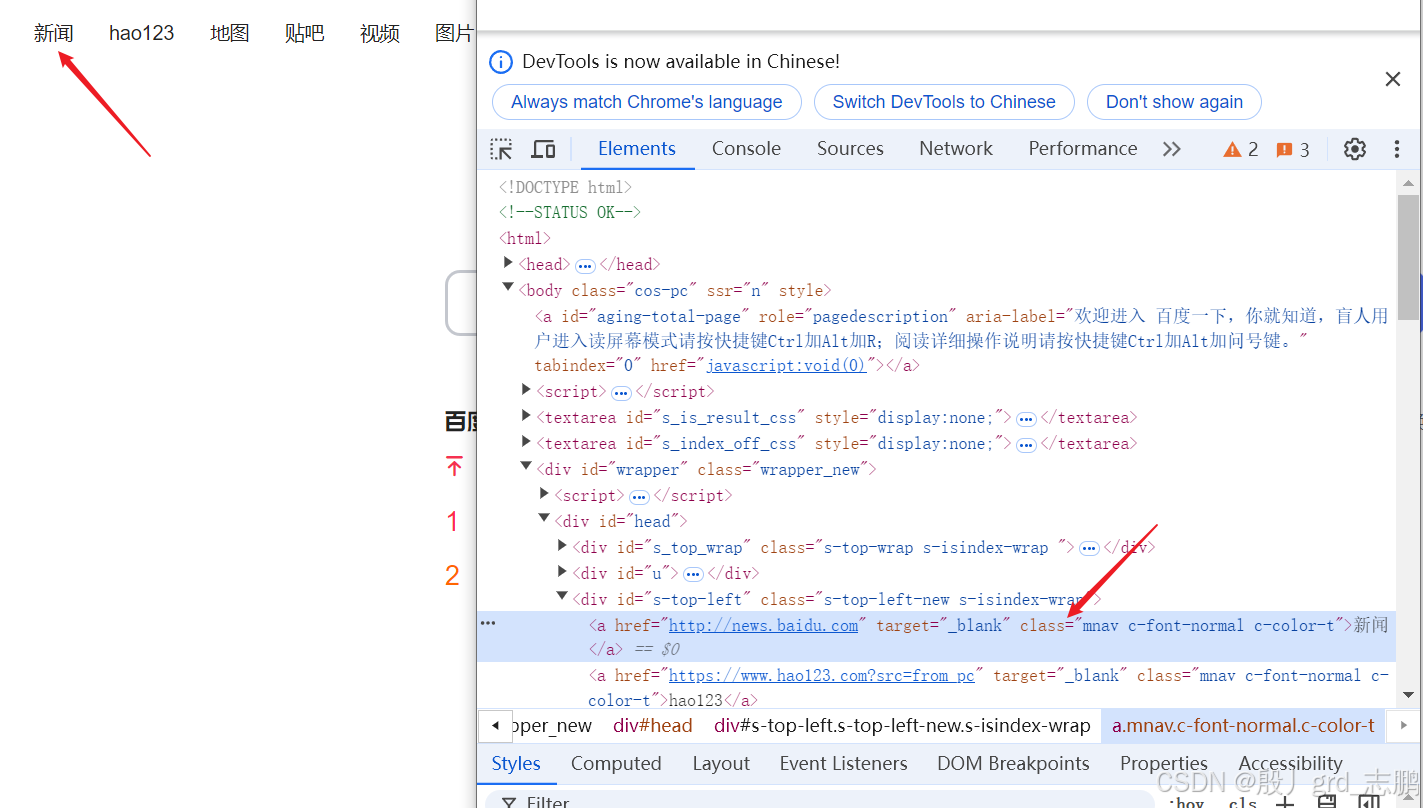Select the <!DOCTYPE html> line
Image resolution: width=1423 pixels, height=808 pixels.
(566, 188)
